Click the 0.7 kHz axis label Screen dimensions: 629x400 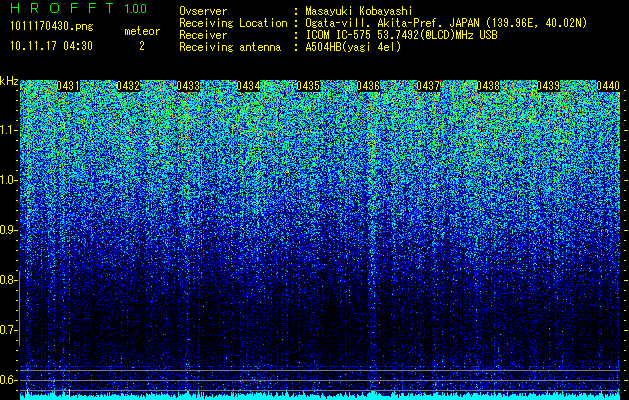coord(8,330)
